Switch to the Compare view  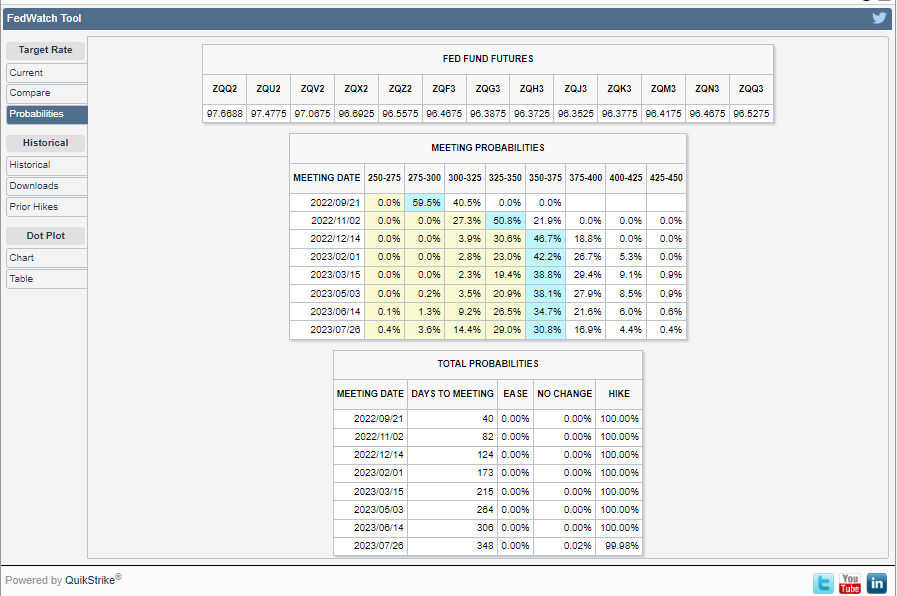pos(45,93)
